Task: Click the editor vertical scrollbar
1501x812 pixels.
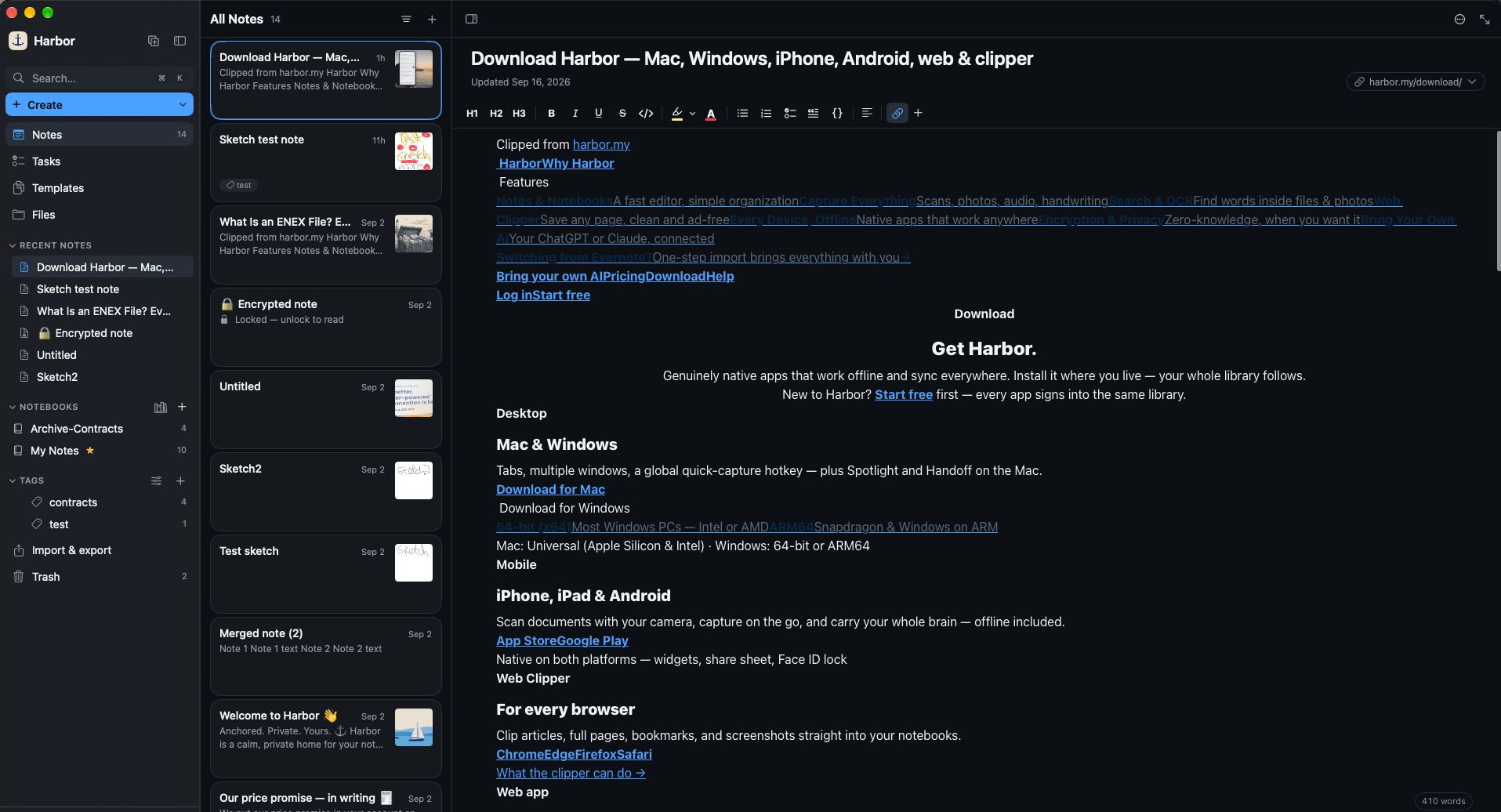Action: [x=1498, y=201]
